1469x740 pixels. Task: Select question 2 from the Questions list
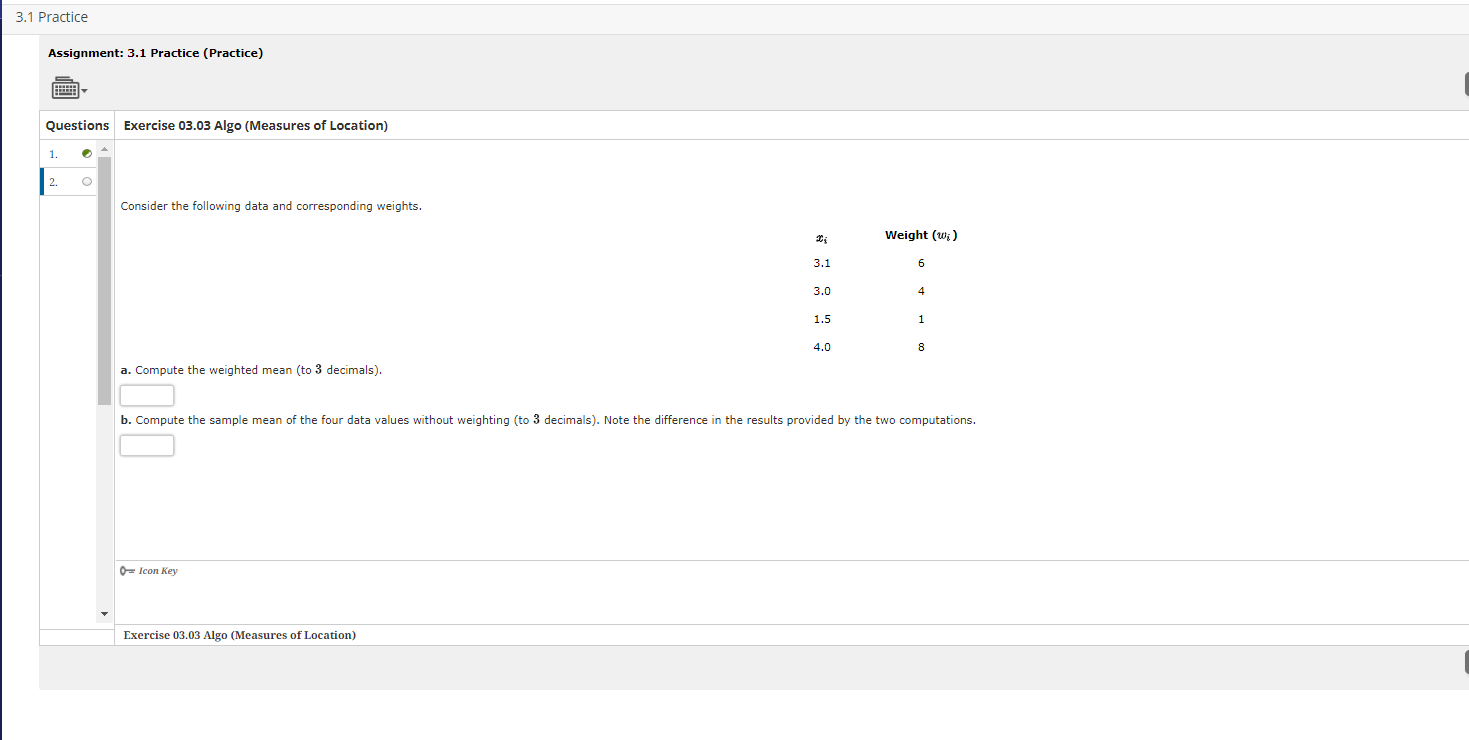53,181
